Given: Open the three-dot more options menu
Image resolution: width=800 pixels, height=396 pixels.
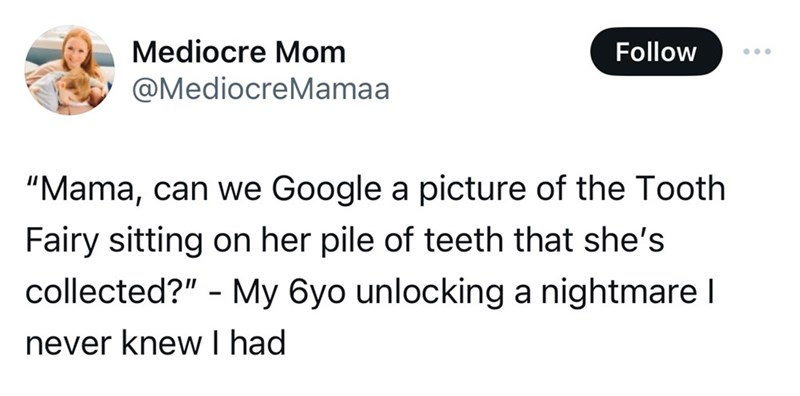Looking at the screenshot, I should point(758,52).
